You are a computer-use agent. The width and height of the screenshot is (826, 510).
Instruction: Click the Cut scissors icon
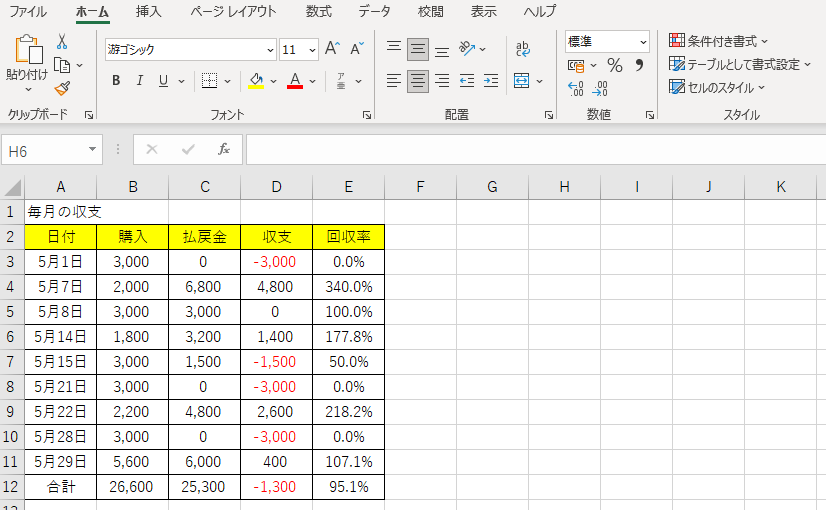[x=62, y=42]
